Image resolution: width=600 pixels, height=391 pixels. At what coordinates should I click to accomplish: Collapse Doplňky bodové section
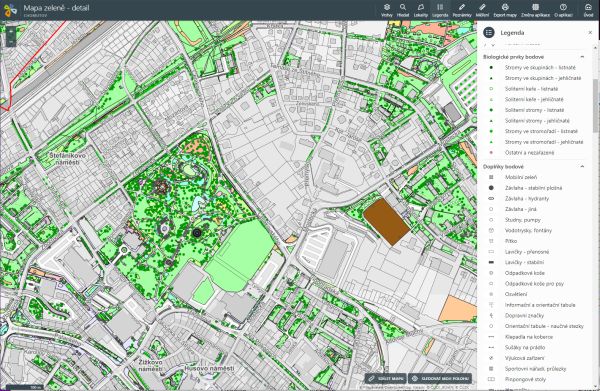point(582,166)
